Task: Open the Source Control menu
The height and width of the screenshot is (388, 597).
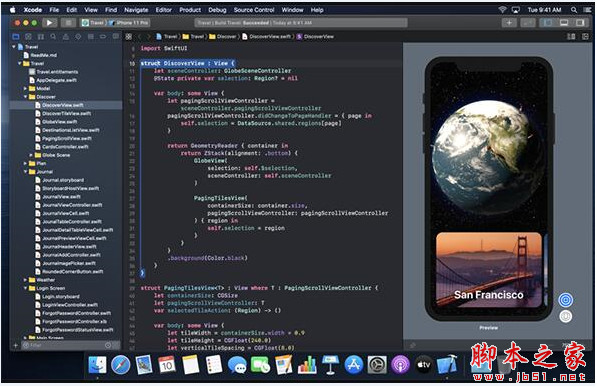Action: tap(254, 10)
